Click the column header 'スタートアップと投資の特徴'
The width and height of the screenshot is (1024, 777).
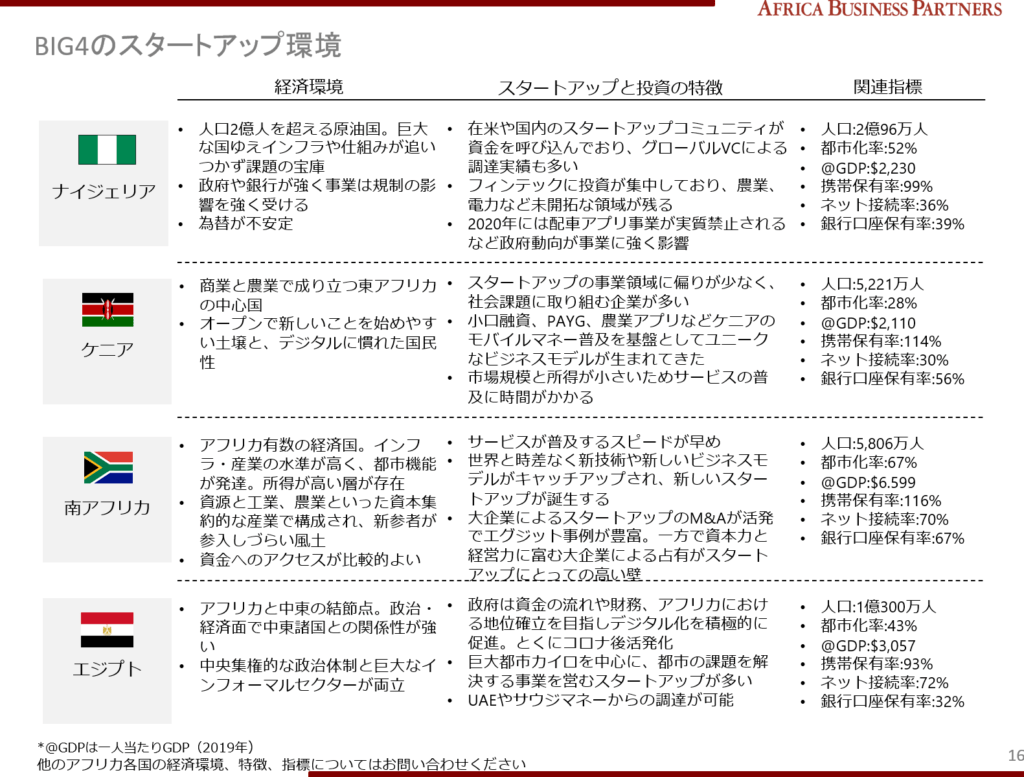click(610, 87)
